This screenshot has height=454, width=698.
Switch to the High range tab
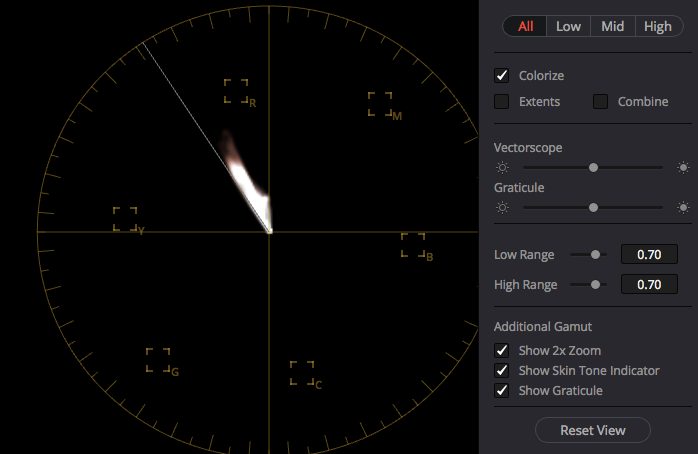click(x=658, y=27)
